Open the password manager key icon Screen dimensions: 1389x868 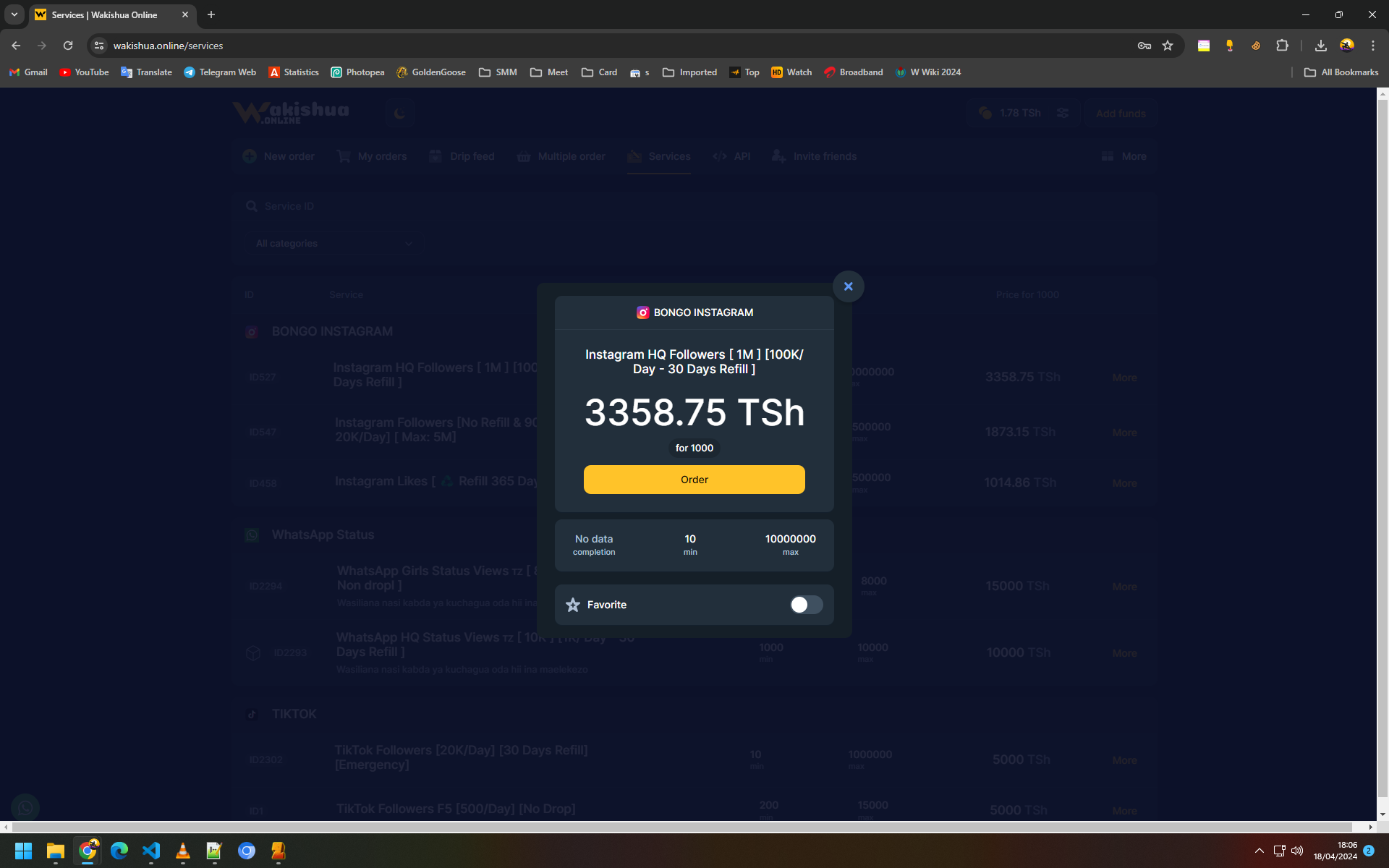coord(1144,46)
